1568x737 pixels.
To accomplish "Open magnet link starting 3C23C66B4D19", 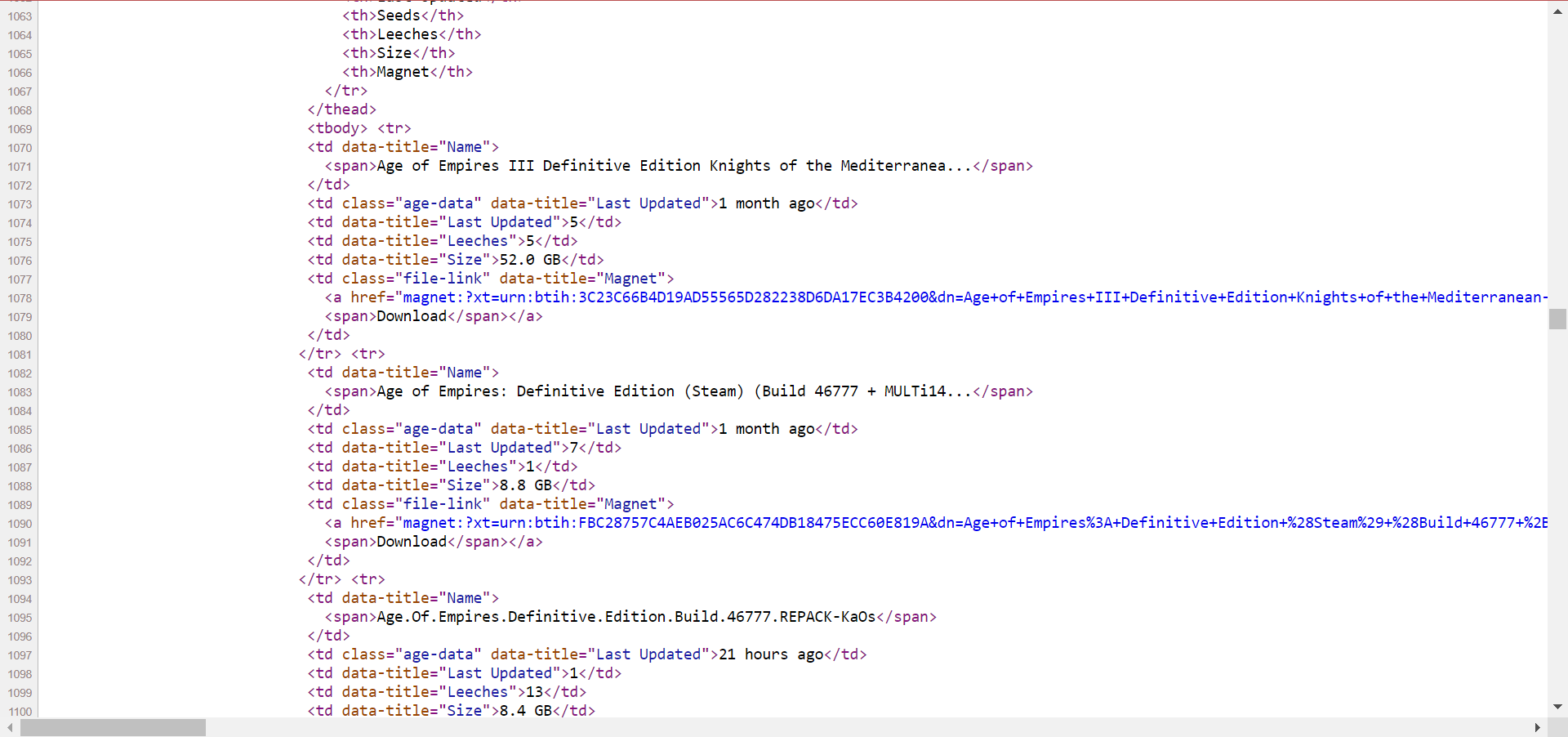I will (x=974, y=297).
